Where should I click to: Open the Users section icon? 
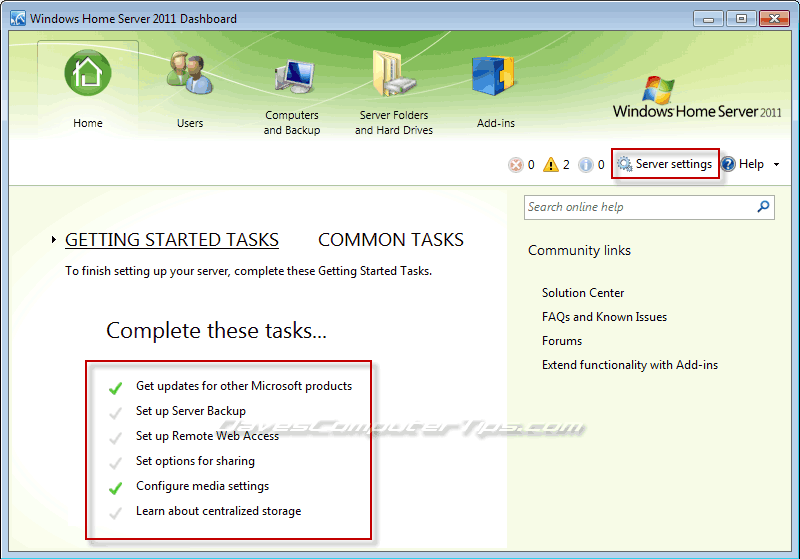click(189, 73)
